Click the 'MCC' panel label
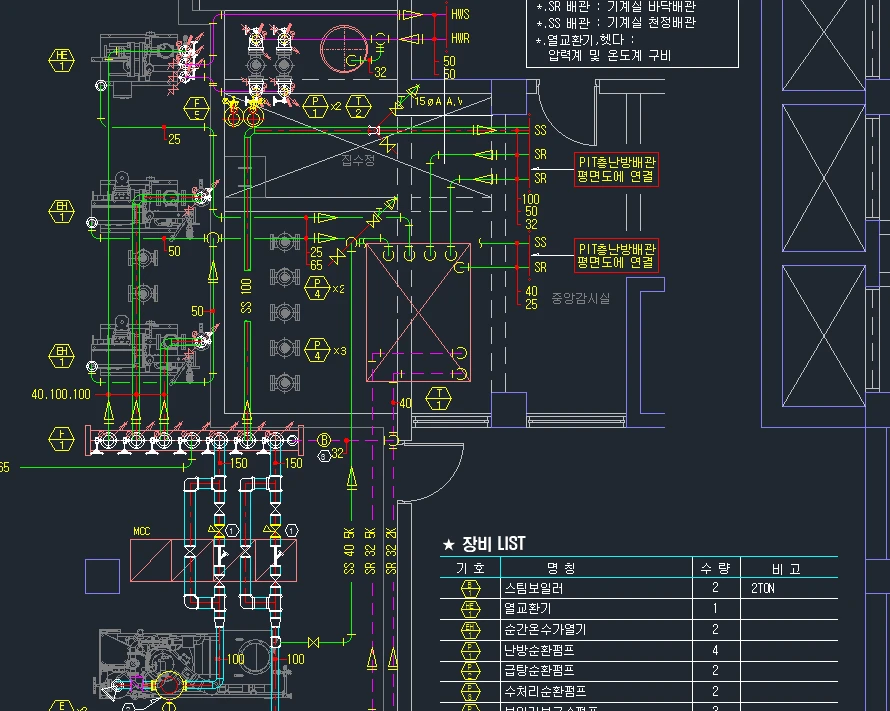 pyautogui.click(x=142, y=531)
